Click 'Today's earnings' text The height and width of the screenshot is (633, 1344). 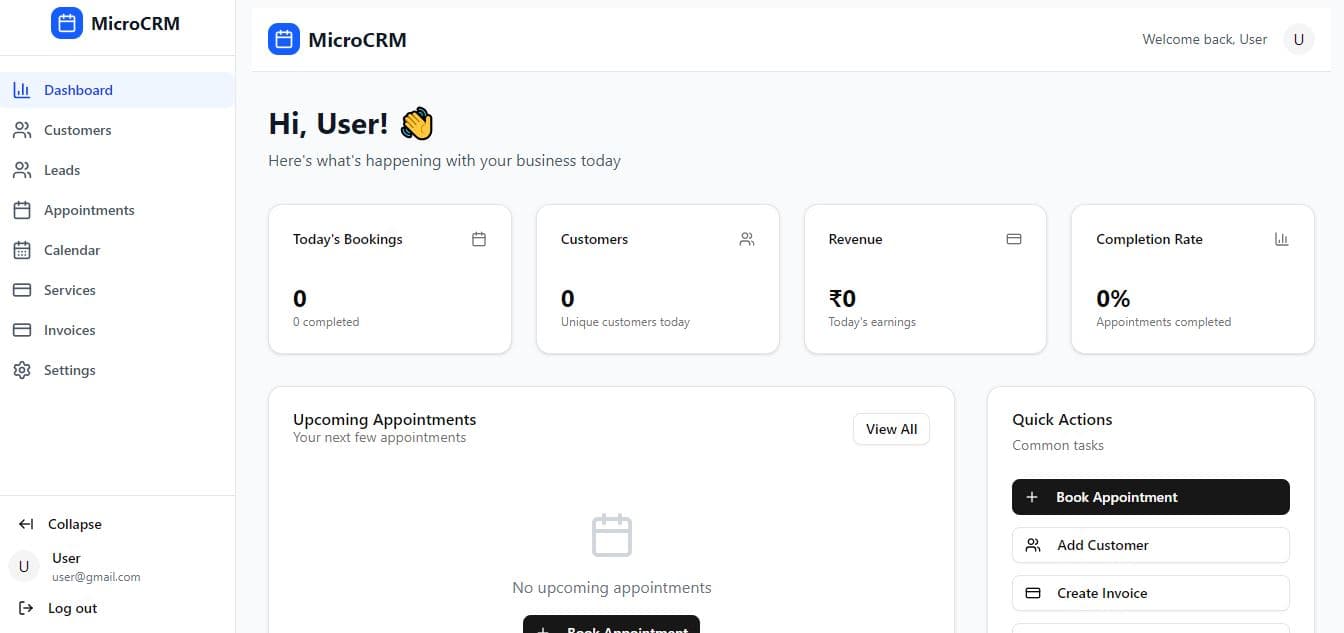tap(872, 322)
